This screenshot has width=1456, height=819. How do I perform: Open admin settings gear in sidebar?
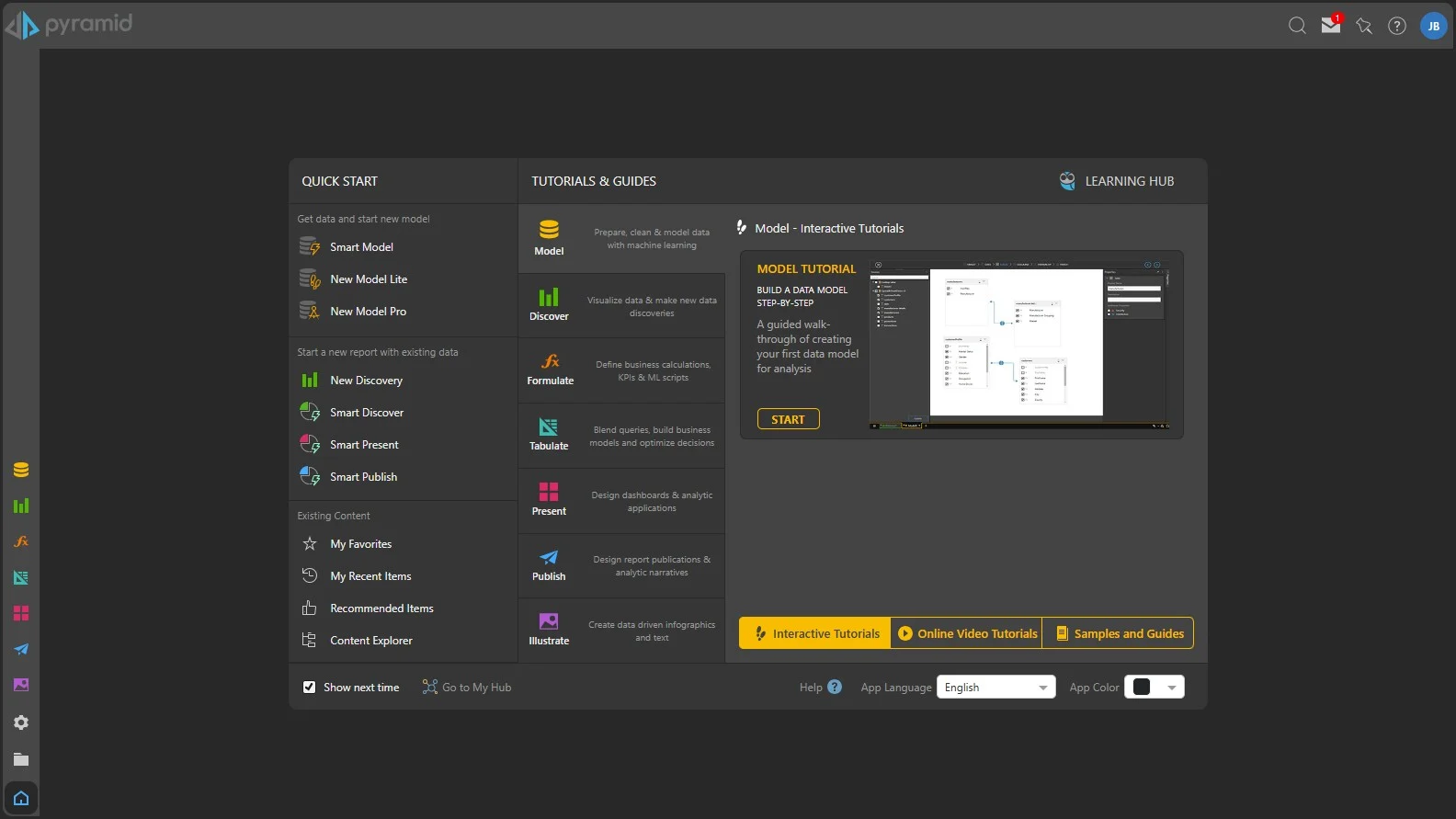(x=21, y=722)
